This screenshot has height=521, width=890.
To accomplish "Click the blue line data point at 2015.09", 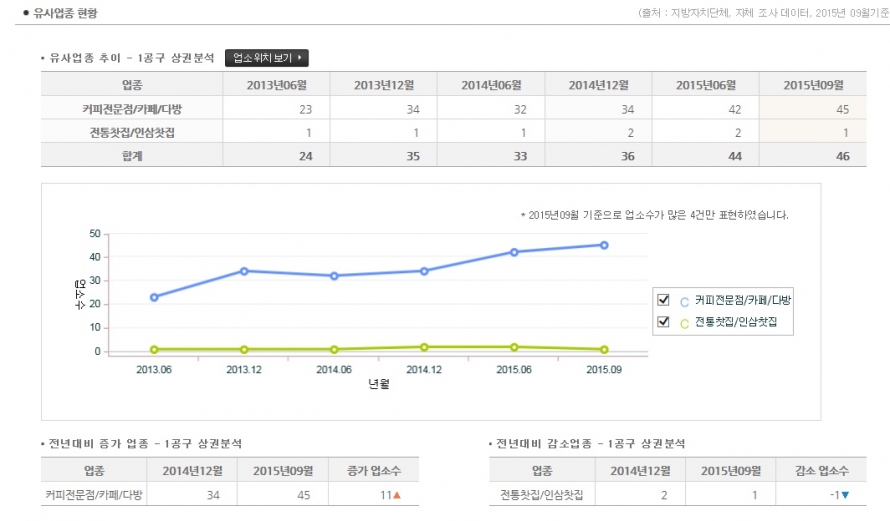I will point(604,245).
